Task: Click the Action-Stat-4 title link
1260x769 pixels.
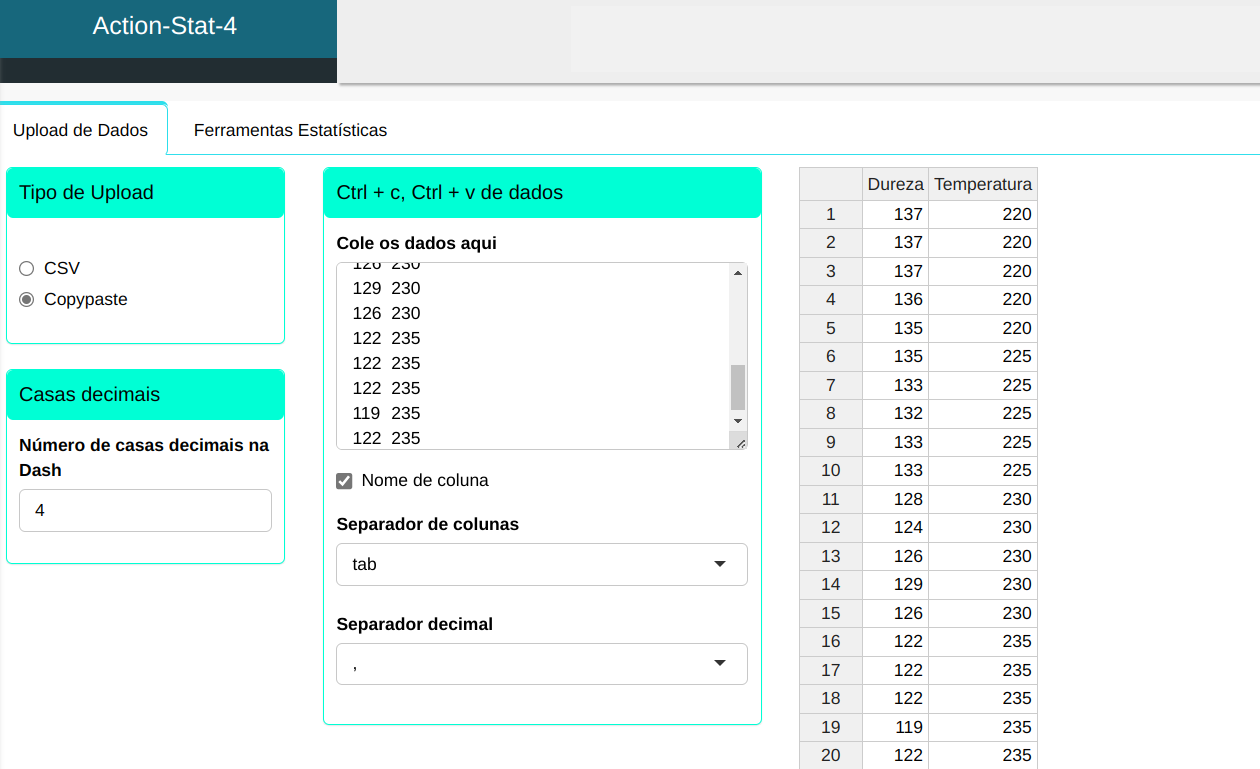Action: point(165,26)
